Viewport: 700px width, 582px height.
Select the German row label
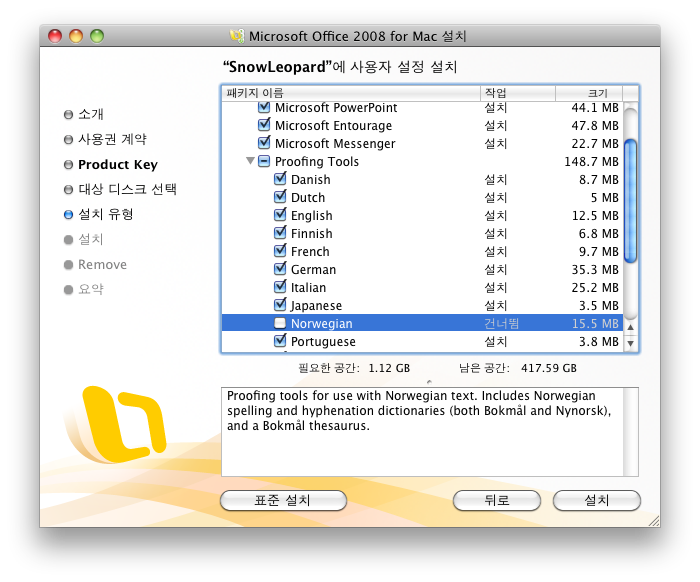(313, 270)
